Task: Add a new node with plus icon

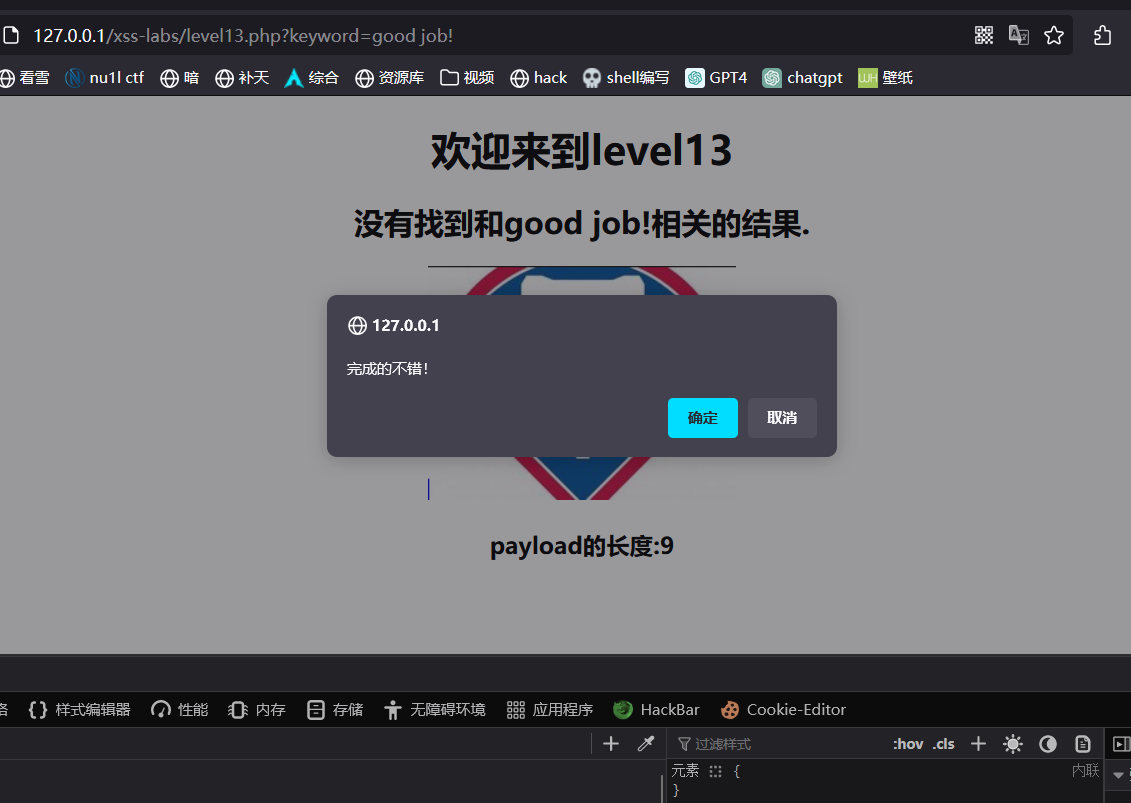Action: point(611,743)
